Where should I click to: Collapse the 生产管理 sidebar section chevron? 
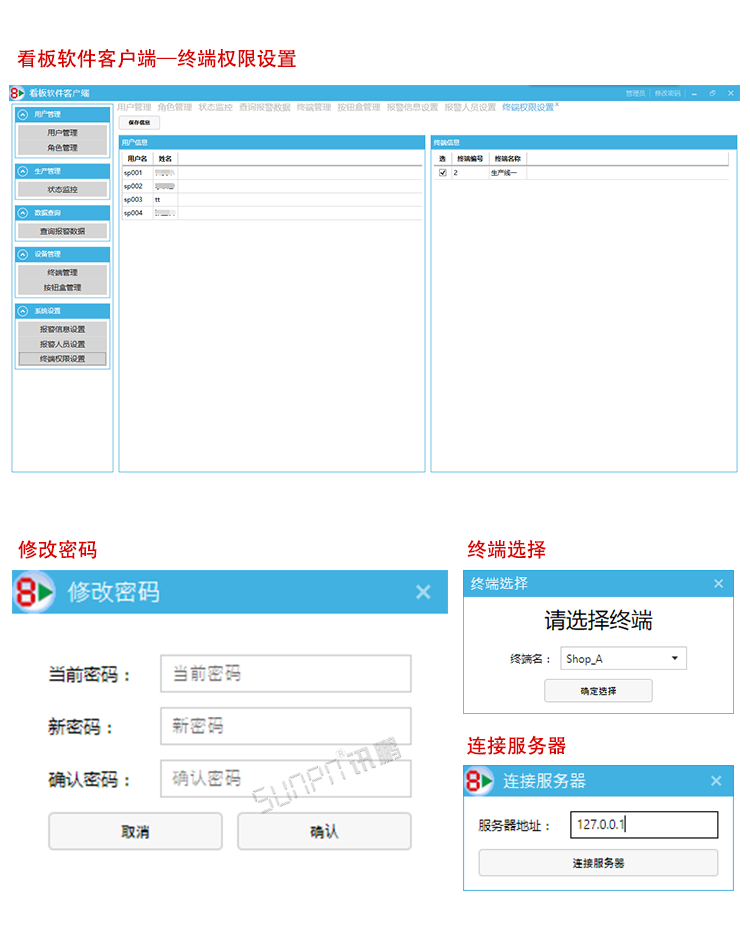coord(23,171)
